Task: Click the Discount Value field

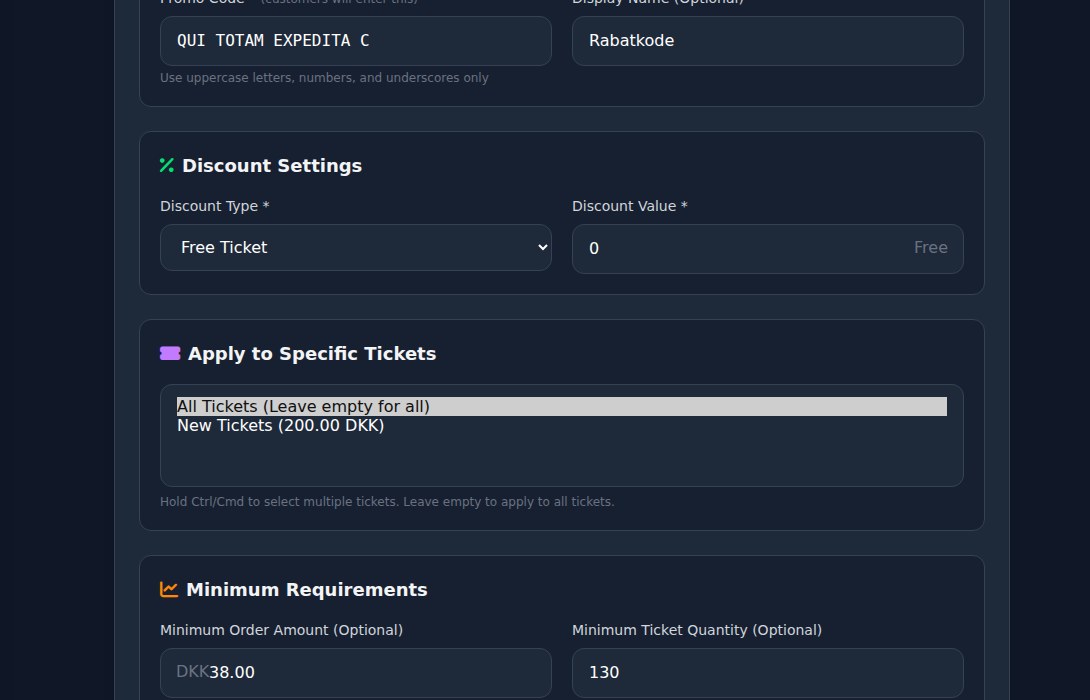Action: click(x=767, y=249)
